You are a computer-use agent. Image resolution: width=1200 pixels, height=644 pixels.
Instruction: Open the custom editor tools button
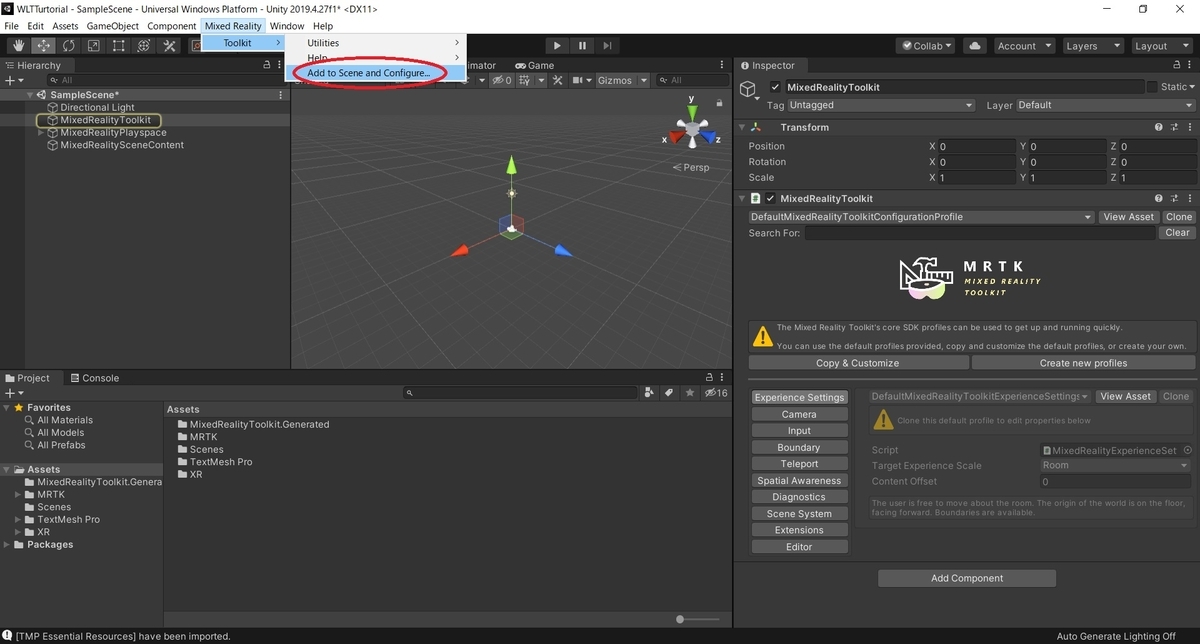coord(169,46)
